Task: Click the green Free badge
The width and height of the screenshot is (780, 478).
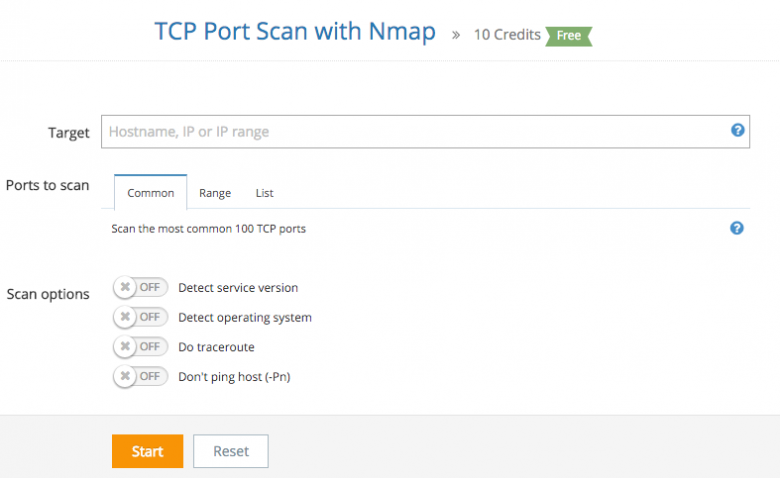Action: 569,36
